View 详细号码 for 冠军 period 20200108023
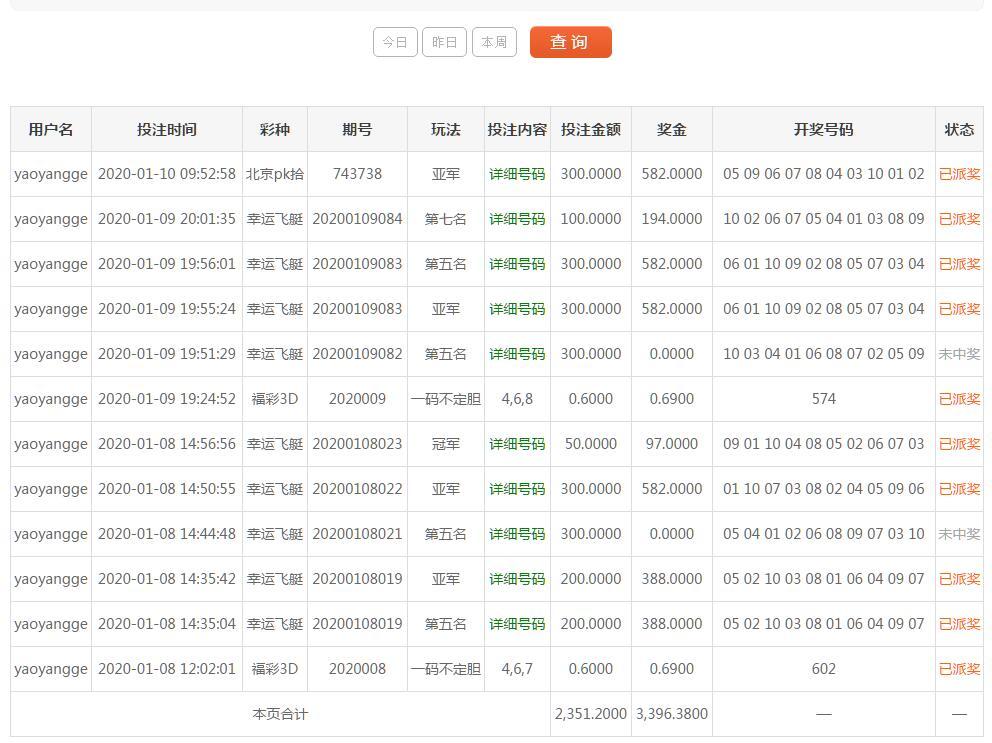992x743 pixels. pyautogui.click(x=517, y=444)
